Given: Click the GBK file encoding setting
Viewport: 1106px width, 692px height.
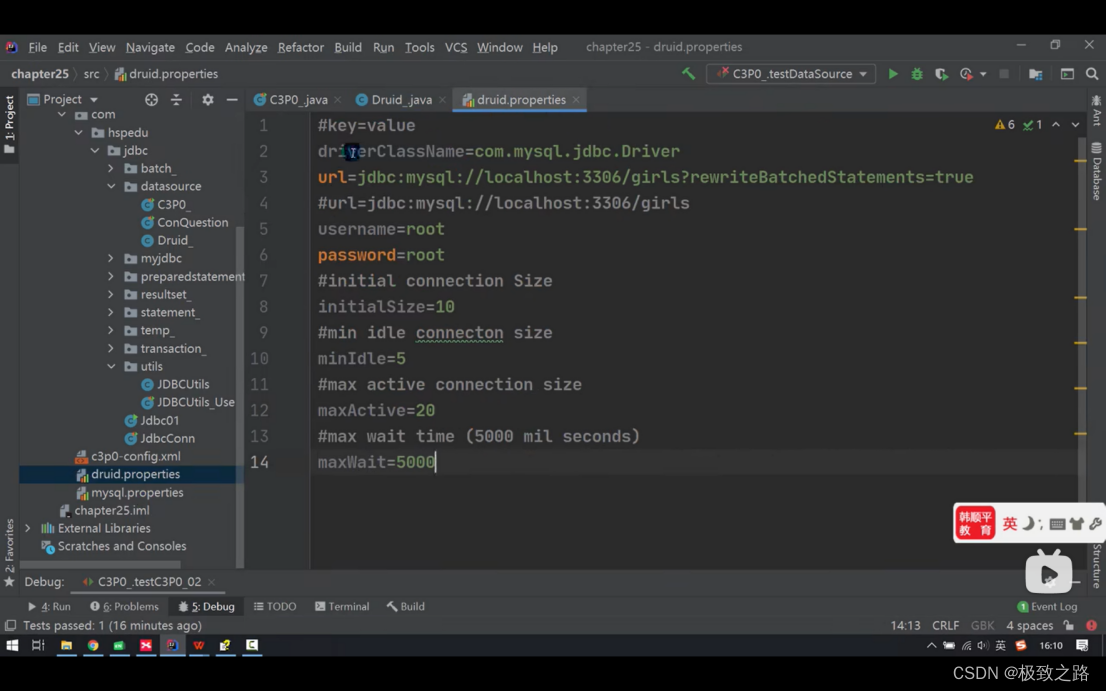Looking at the screenshot, I should pyautogui.click(x=982, y=626).
